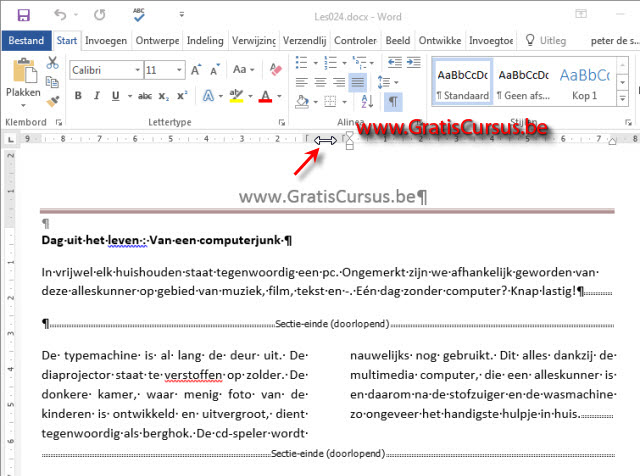Click the shading paint bucket icon
This screenshot has width=640, height=476.
coord(302,101)
